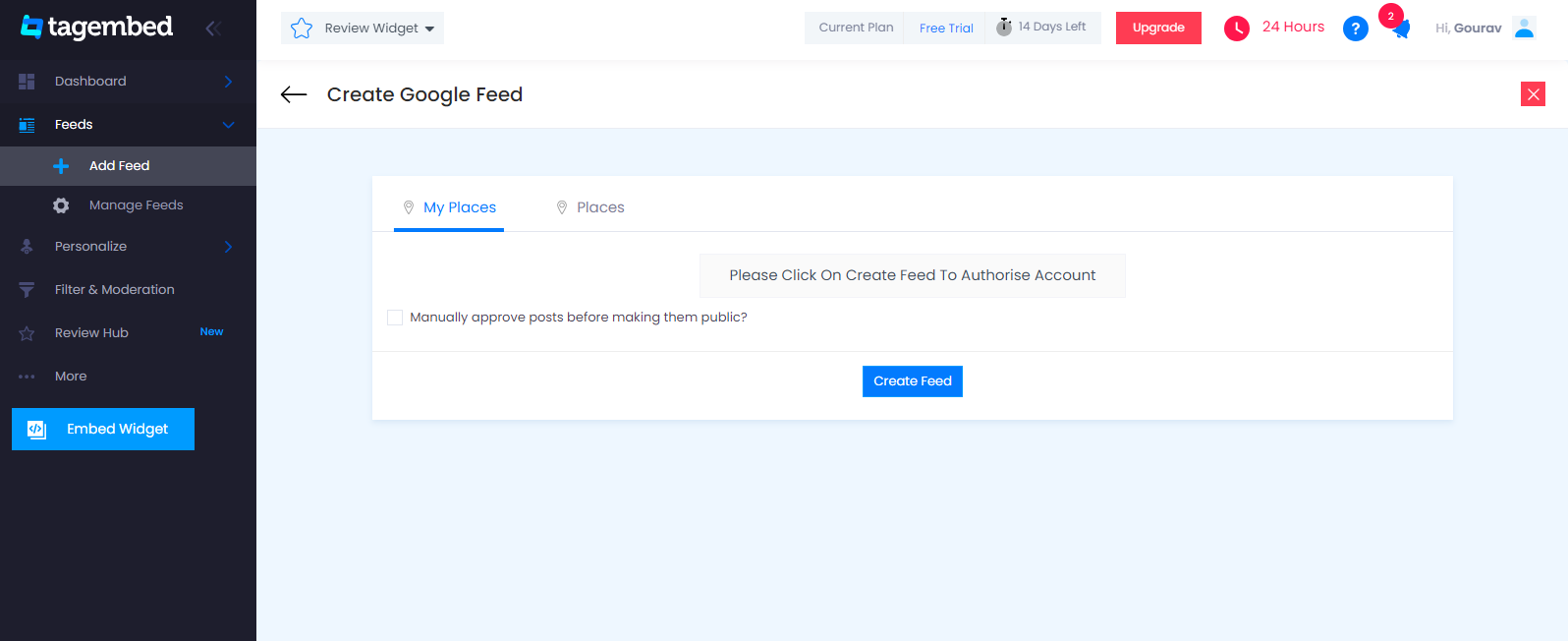Collapse the Feeds section chevron
The width and height of the screenshot is (1568, 641).
(228, 125)
